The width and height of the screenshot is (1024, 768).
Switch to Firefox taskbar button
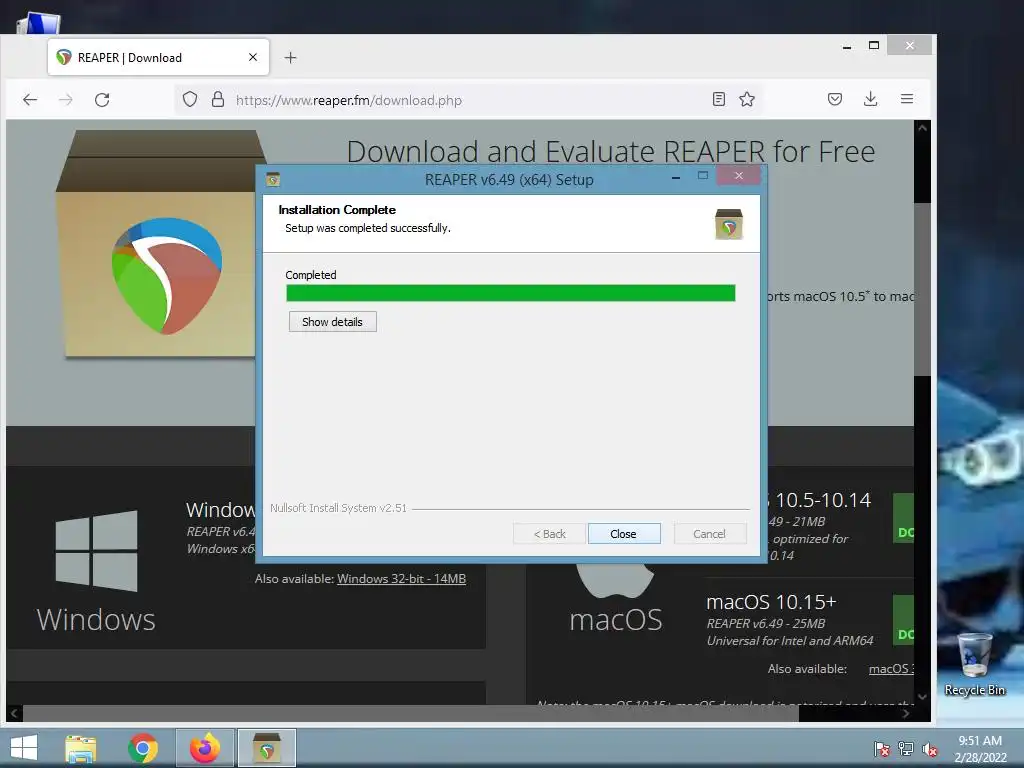(x=205, y=748)
